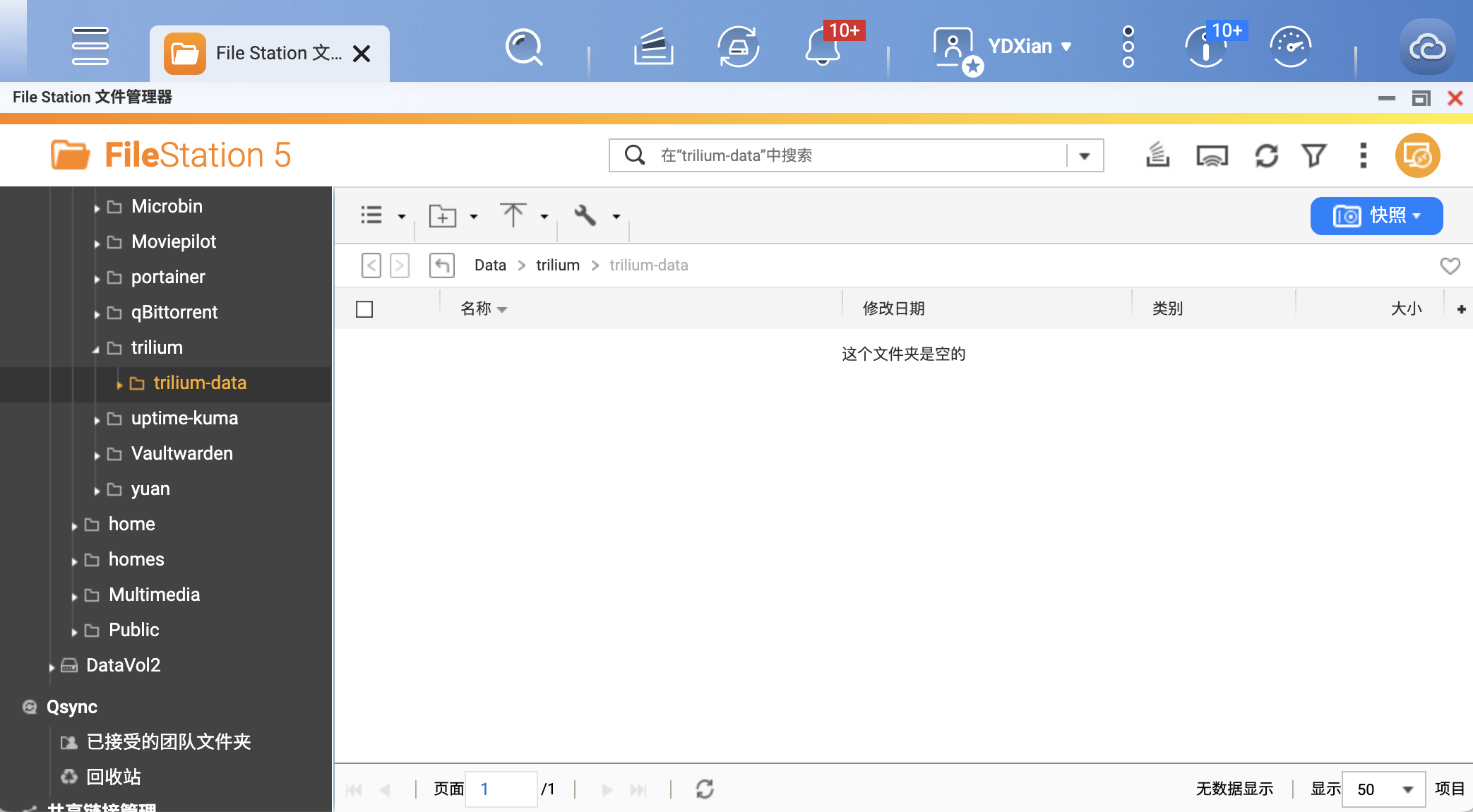1473x812 pixels.
Task: Sort by the 大小 column header
Action: (x=1406, y=309)
